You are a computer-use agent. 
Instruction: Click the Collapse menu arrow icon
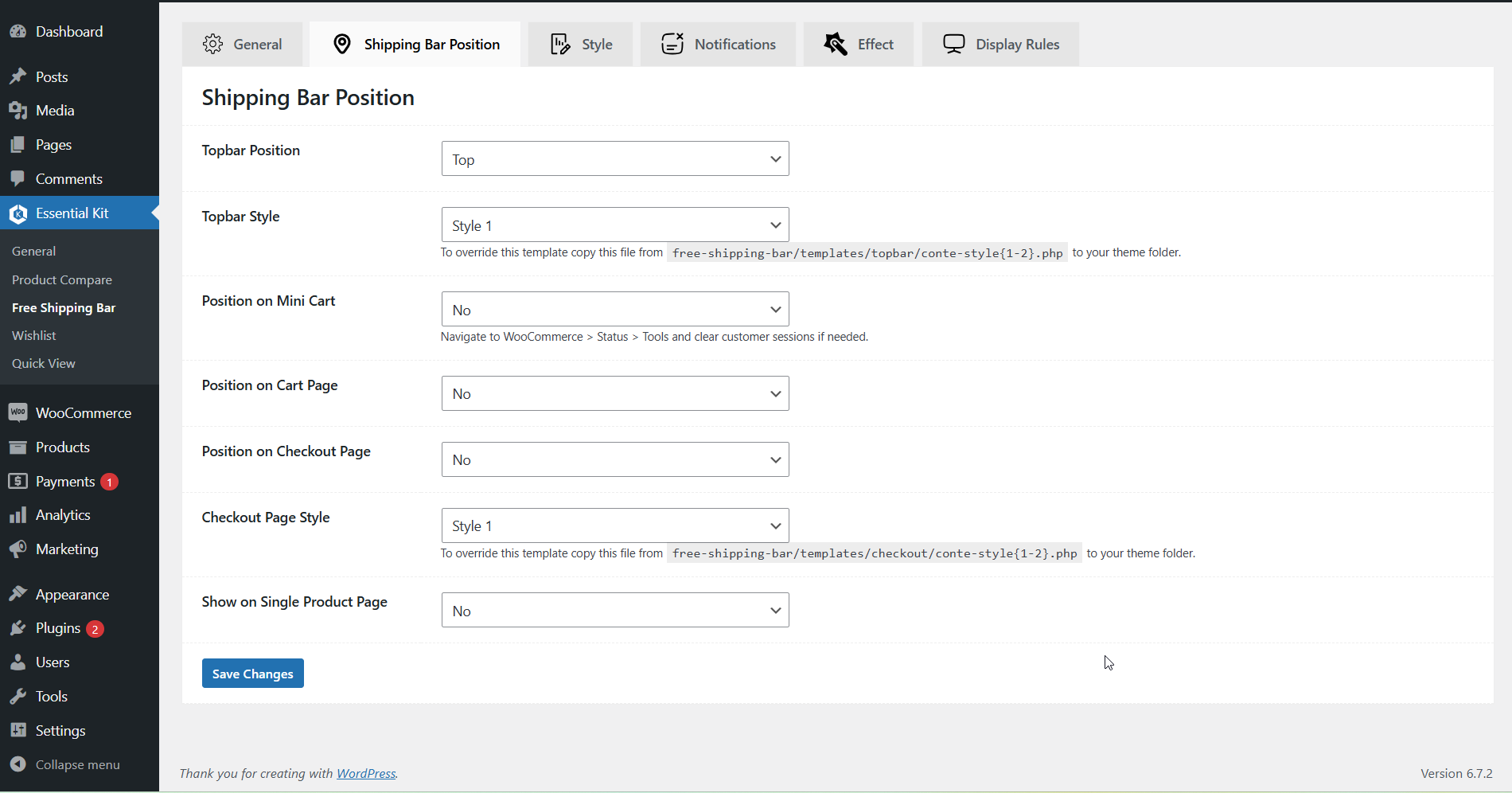[18, 764]
